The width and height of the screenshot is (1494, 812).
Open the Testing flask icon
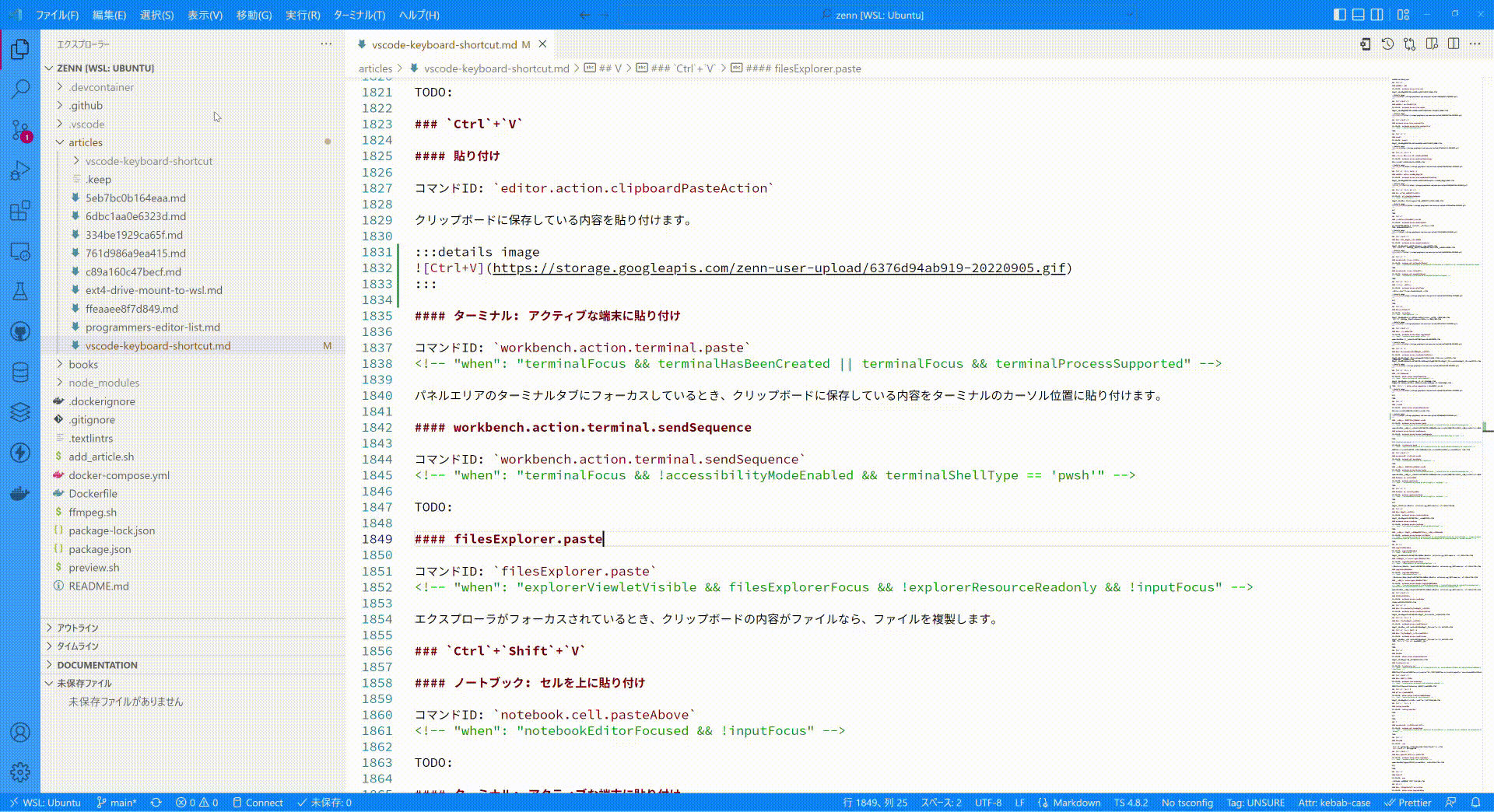click(20, 292)
